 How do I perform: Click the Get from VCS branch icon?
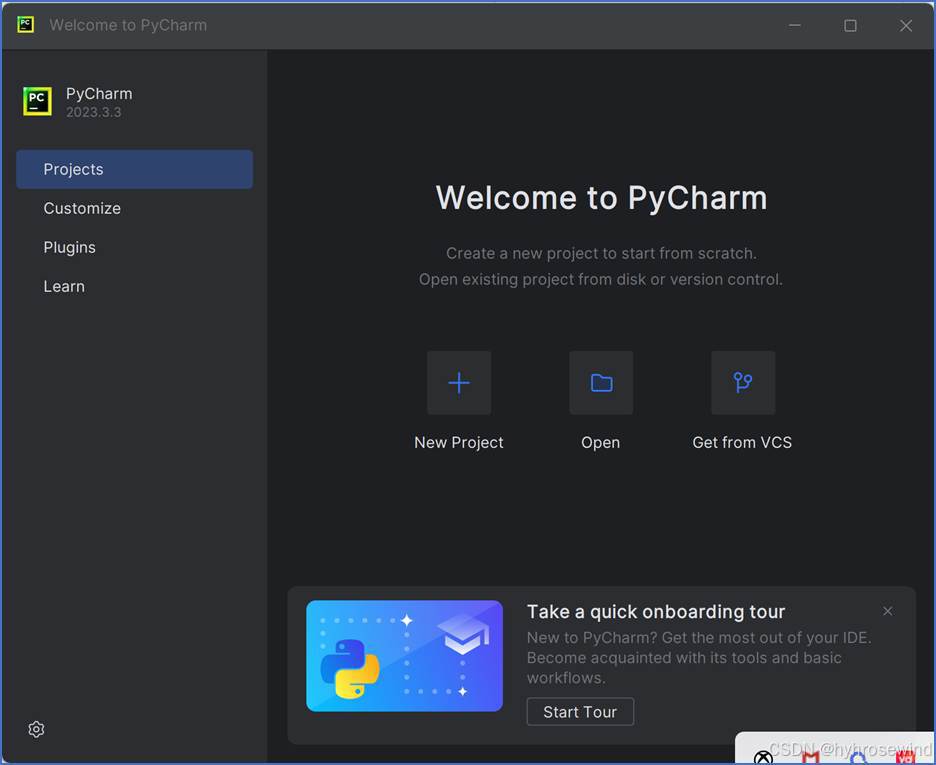[x=743, y=382]
